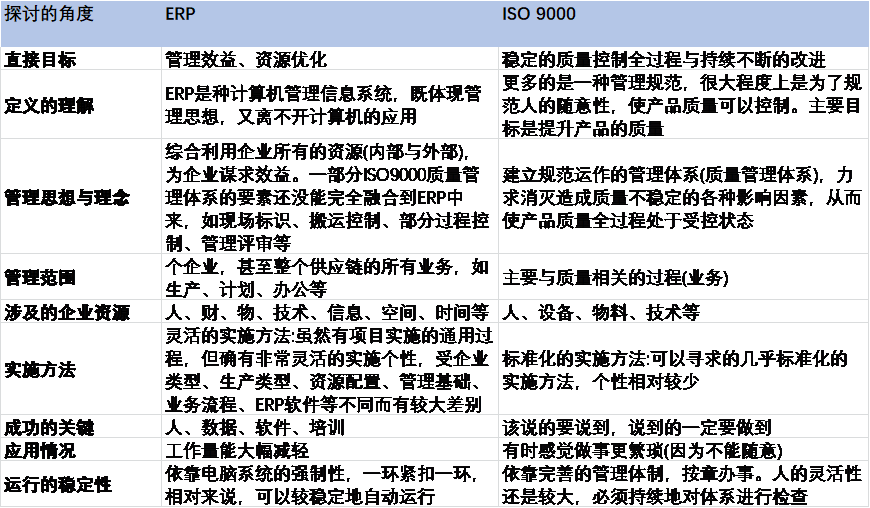Select the row label '管理范围'

click(x=40, y=277)
